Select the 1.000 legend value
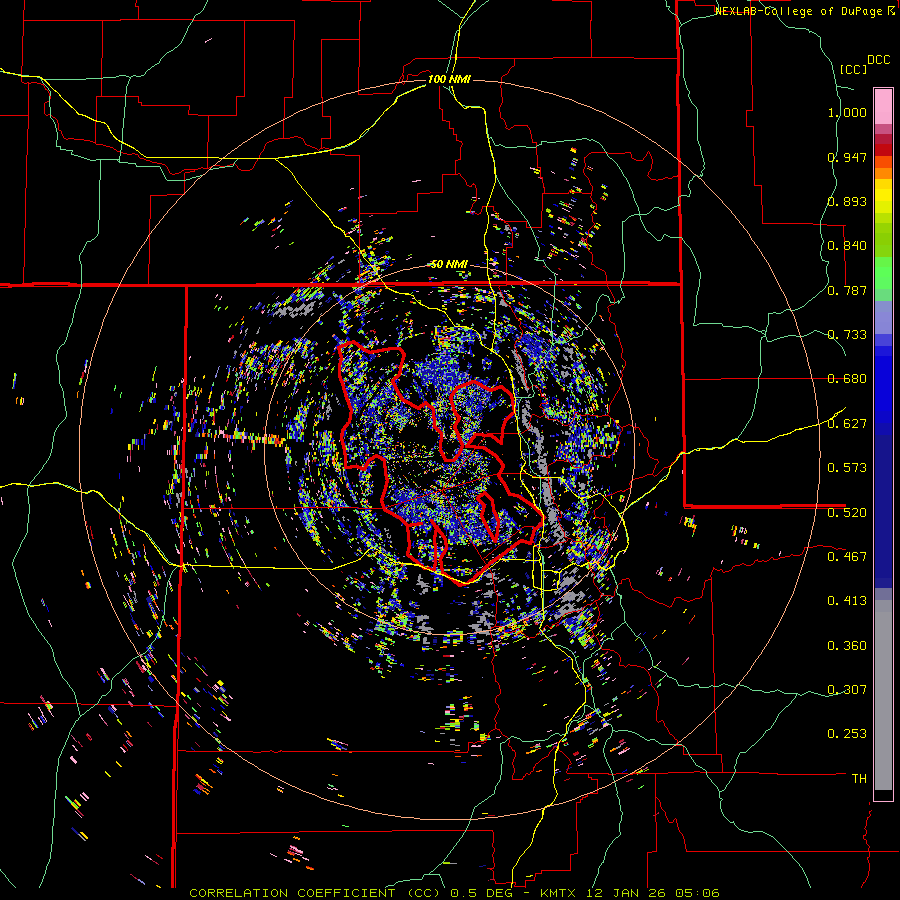900x900 pixels. click(x=847, y=112)
